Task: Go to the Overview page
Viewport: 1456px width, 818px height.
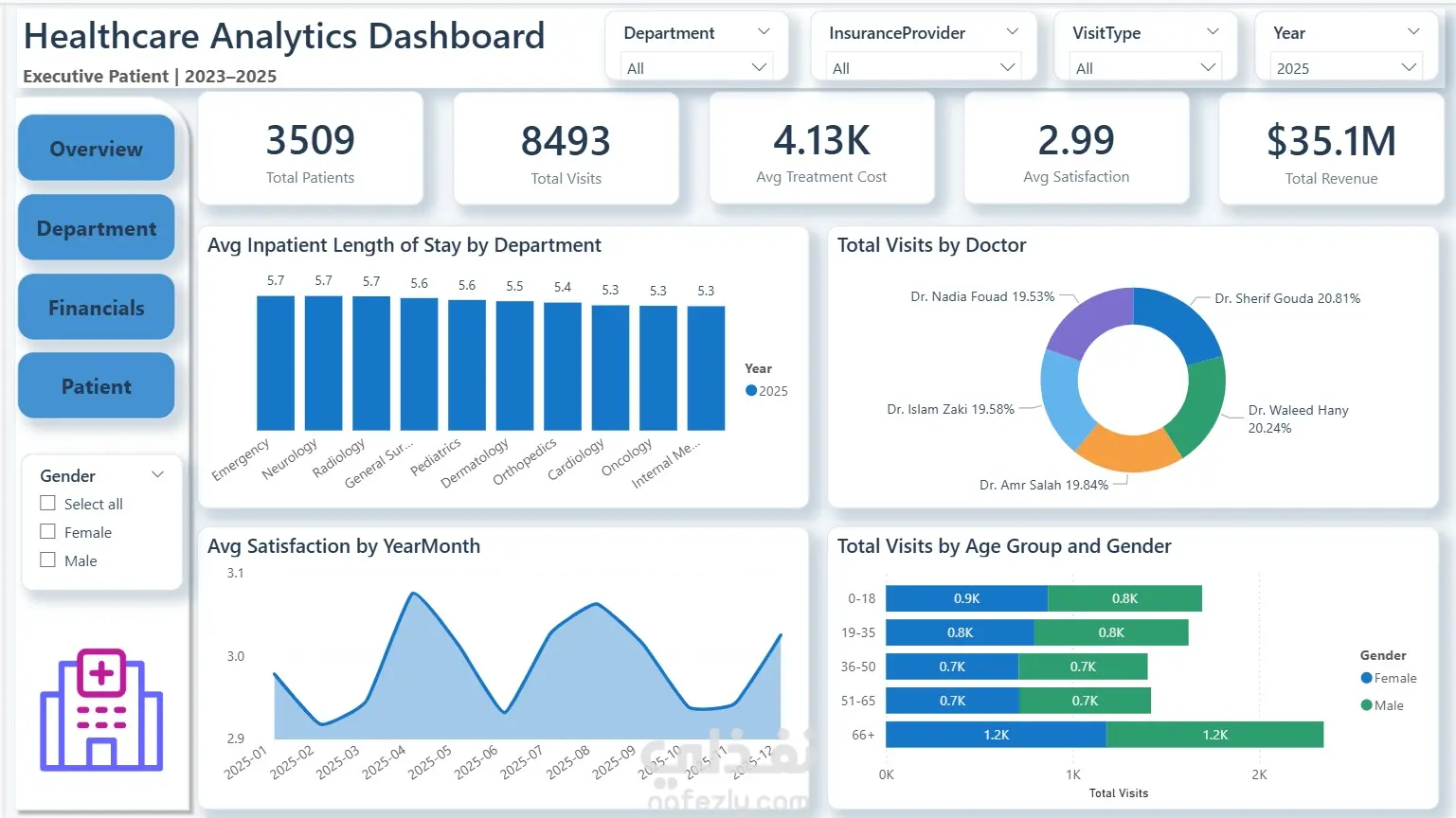Action: [97, 148]
